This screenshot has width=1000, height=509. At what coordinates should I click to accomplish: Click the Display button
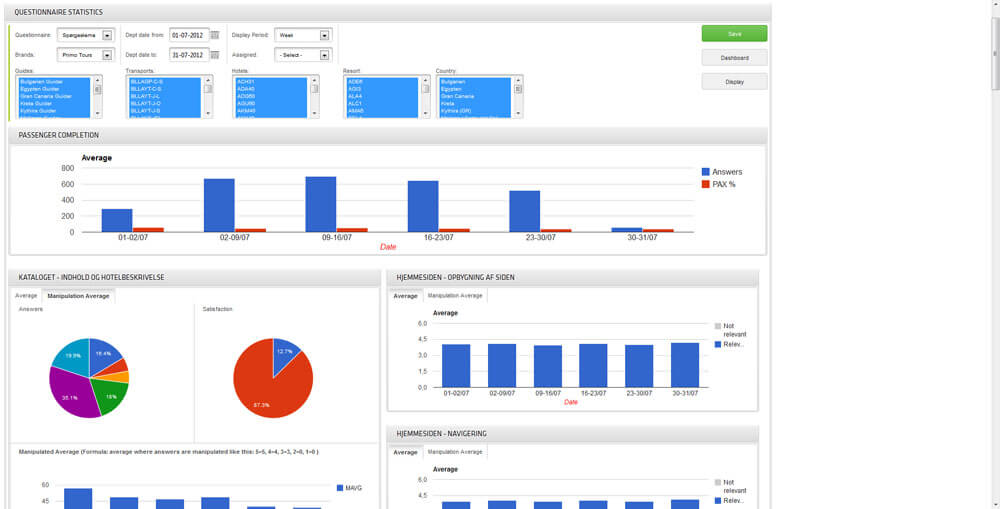735,82
